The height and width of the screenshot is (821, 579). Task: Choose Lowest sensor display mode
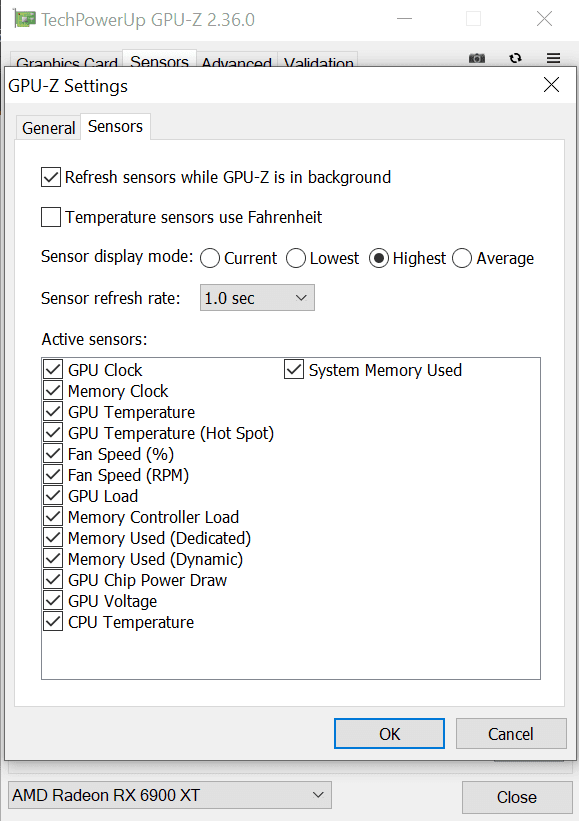(x=296, y=258)
